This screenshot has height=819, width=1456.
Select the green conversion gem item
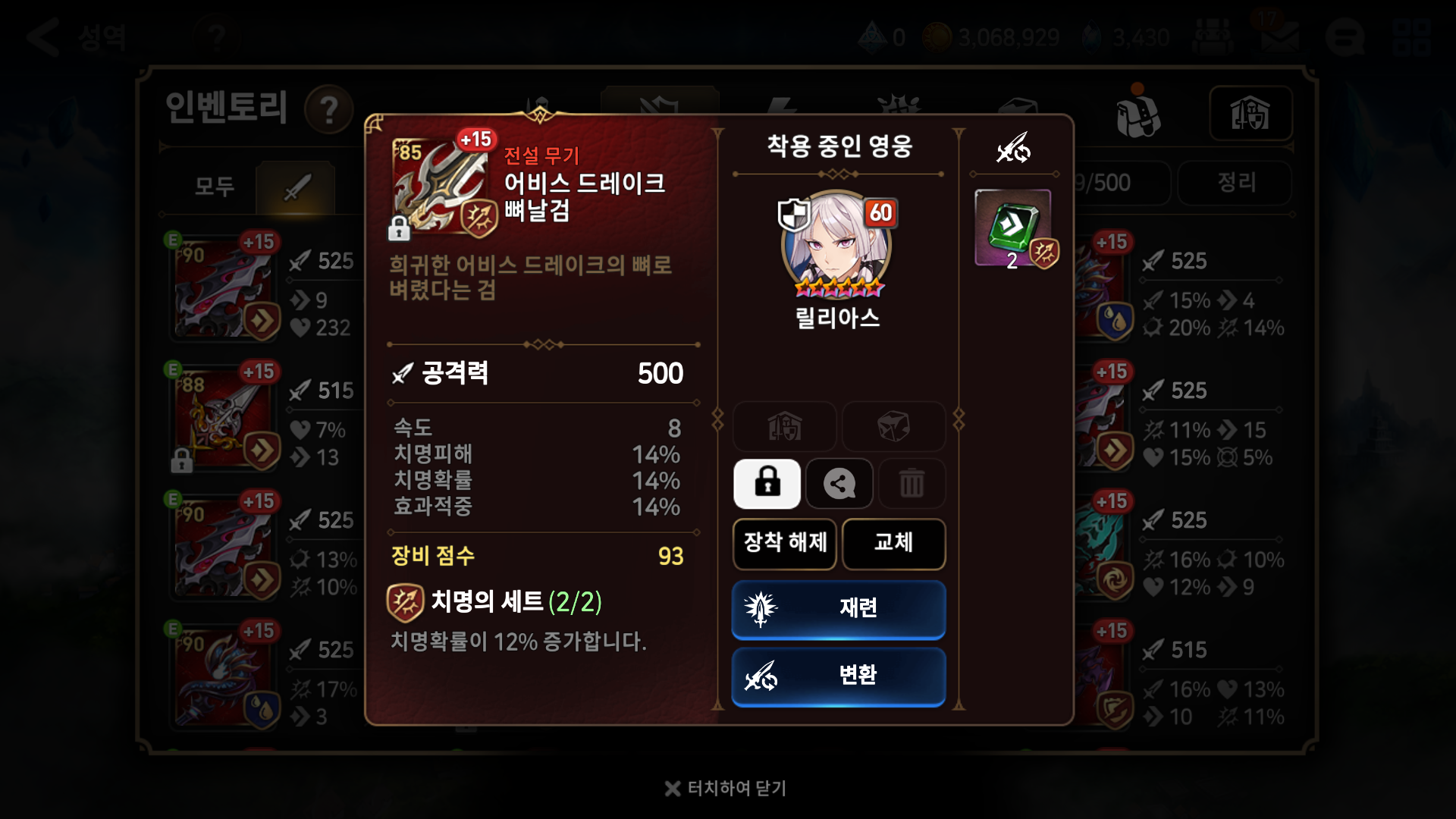tap(1013, 228)
